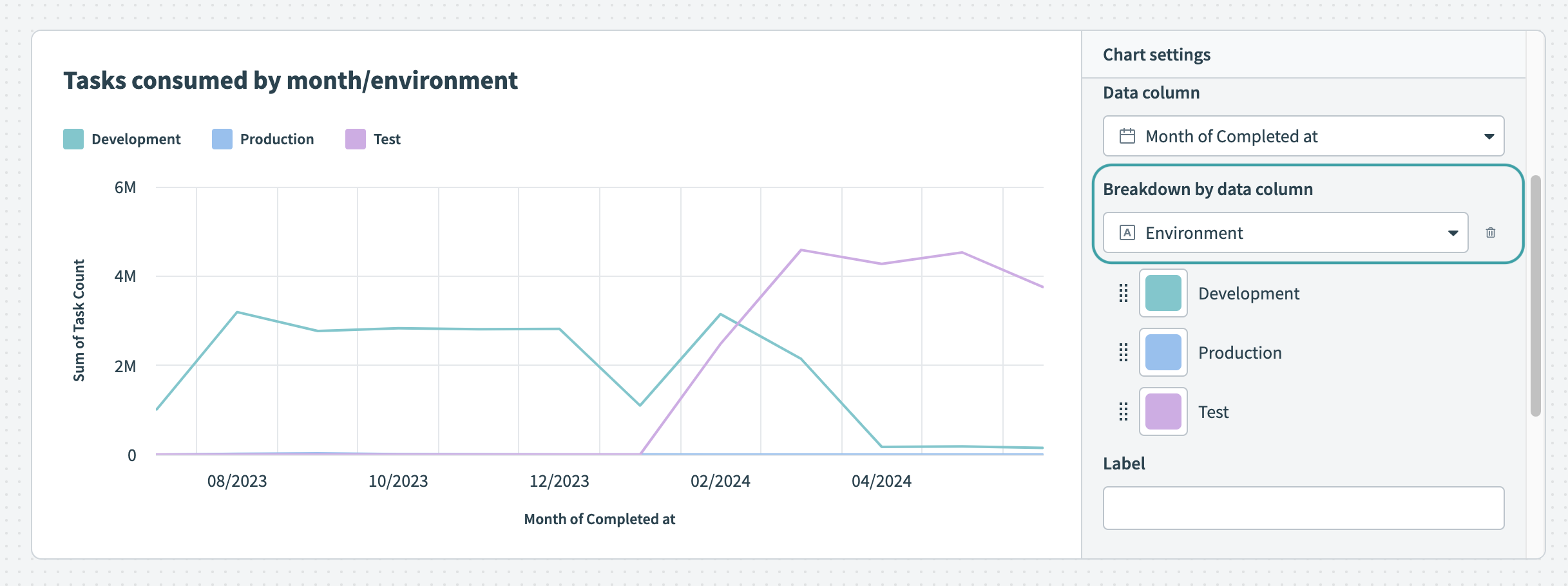Click the drag handle next to Development

[x=1122, y=293]
